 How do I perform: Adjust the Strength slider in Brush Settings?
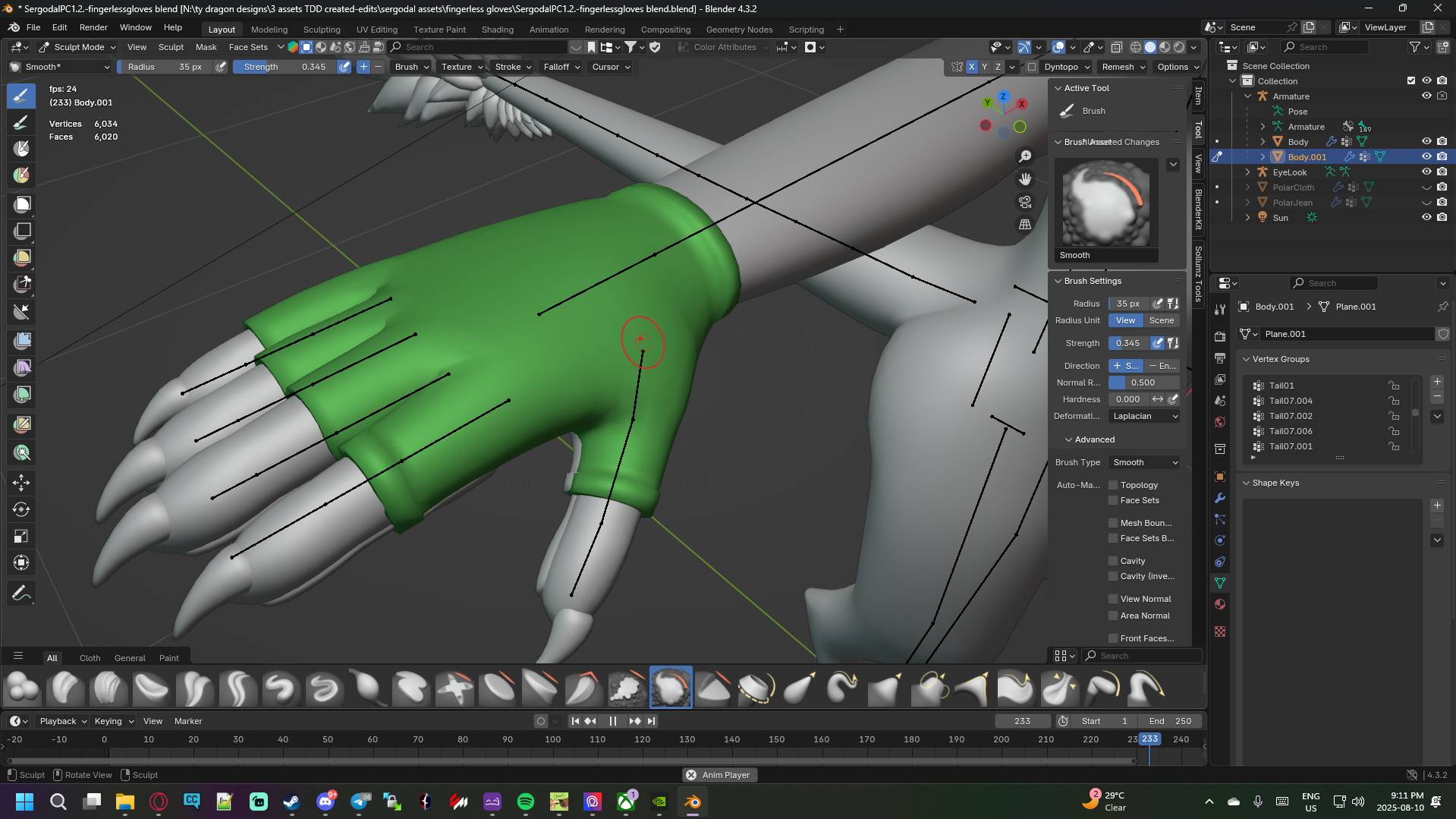coord(1128,343)
